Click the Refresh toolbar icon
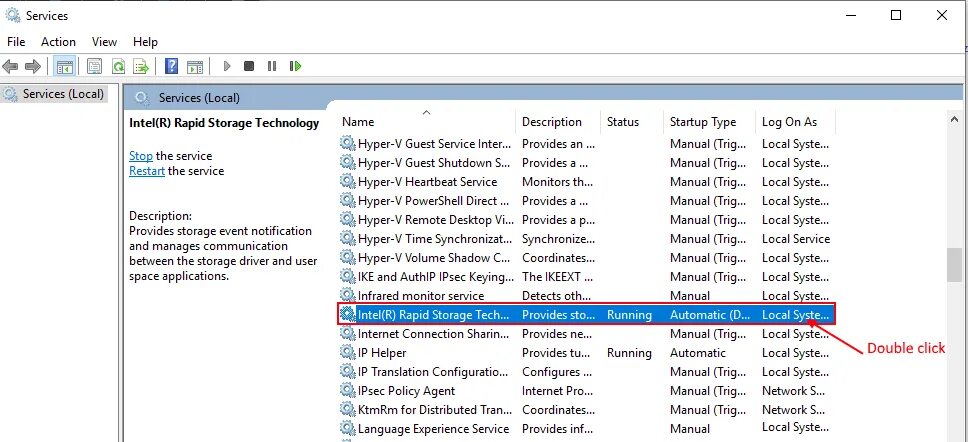 (118, 66)
